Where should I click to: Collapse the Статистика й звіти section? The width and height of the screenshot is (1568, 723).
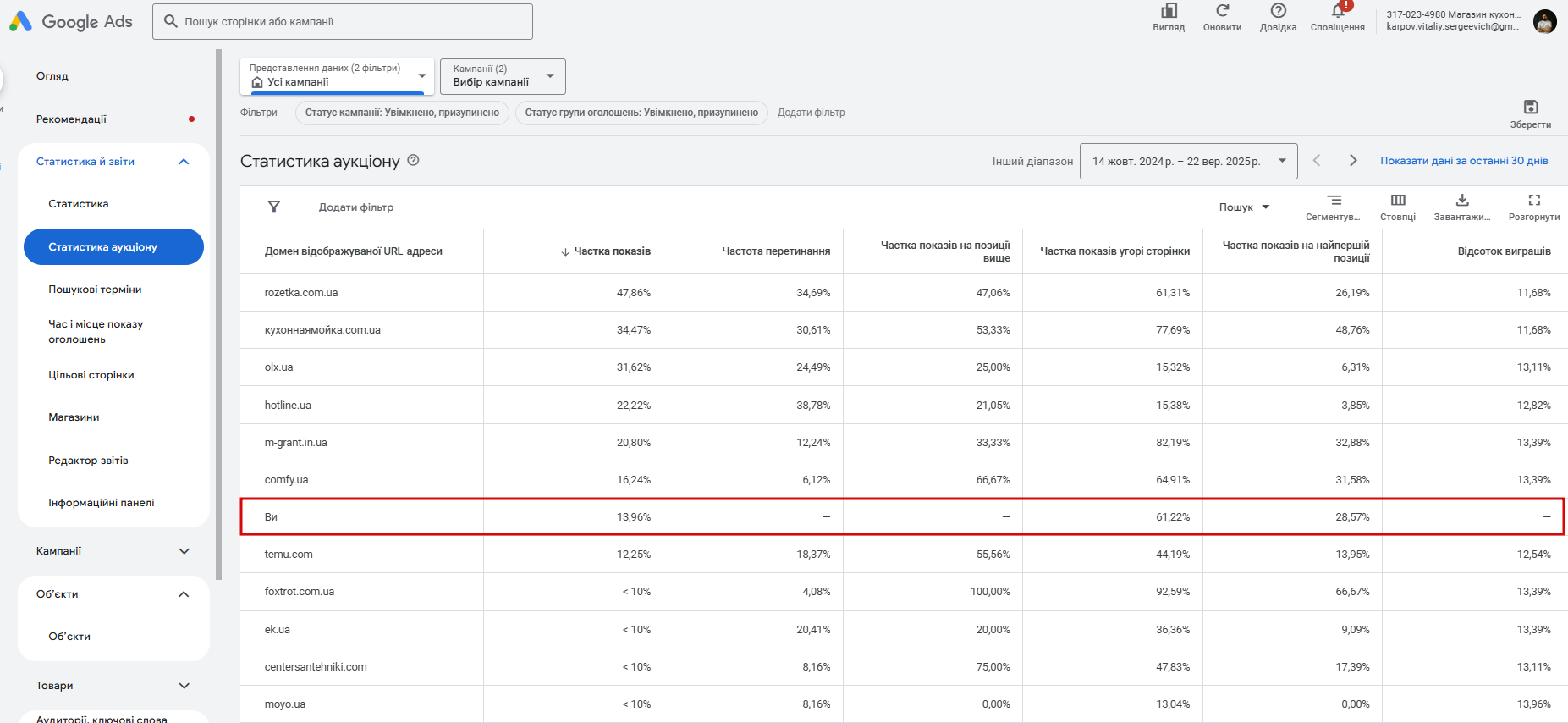184,162
